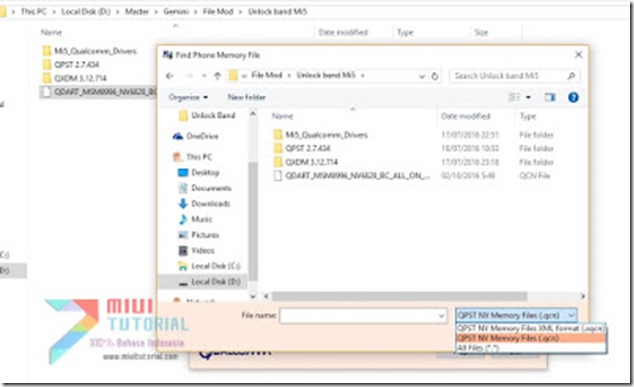Open the Help icon in dialog toolbar
Viewport: 634px width, 387px height.
point(573,97)
